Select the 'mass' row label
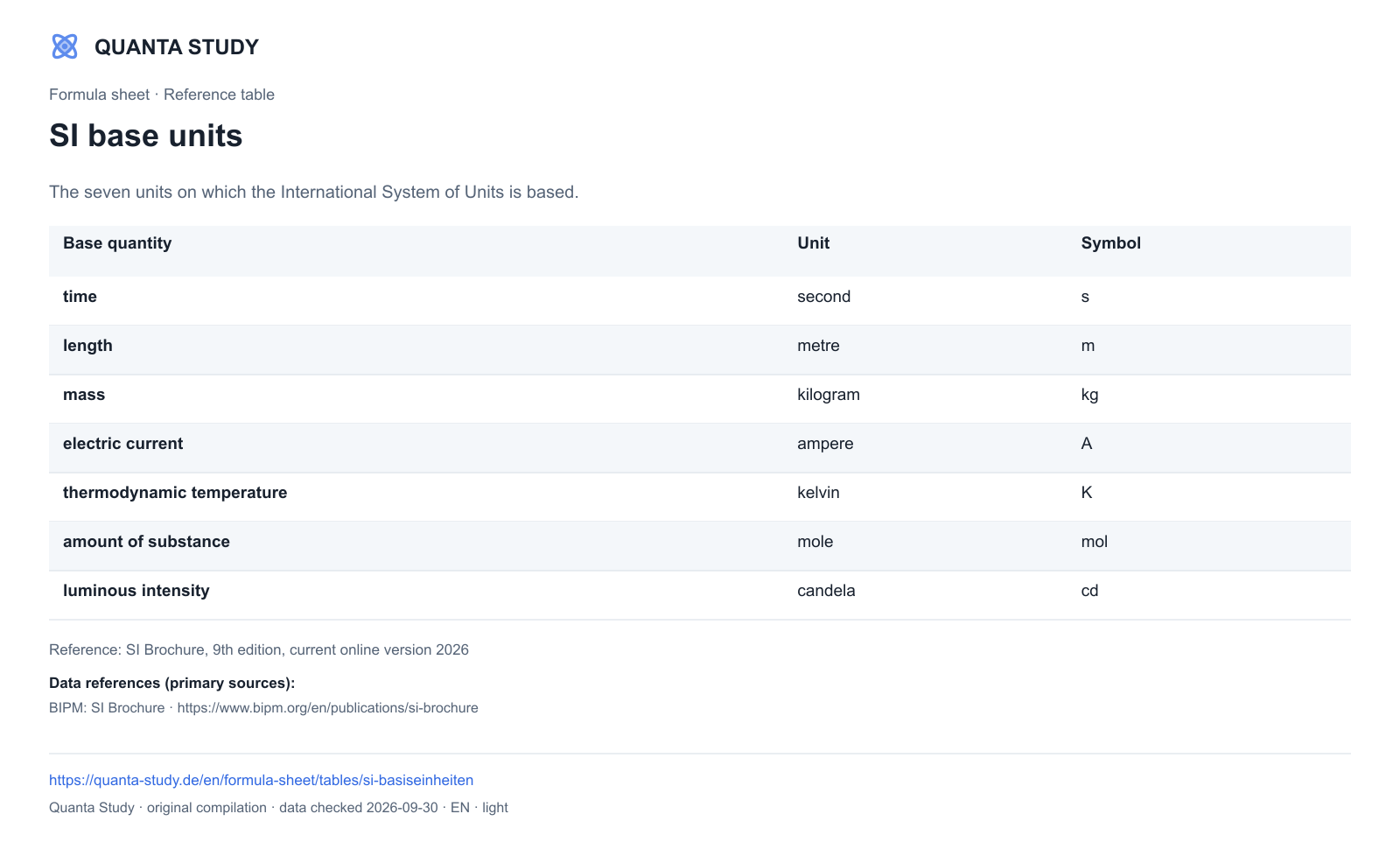The image size is (1400, 849). [84, 395]
